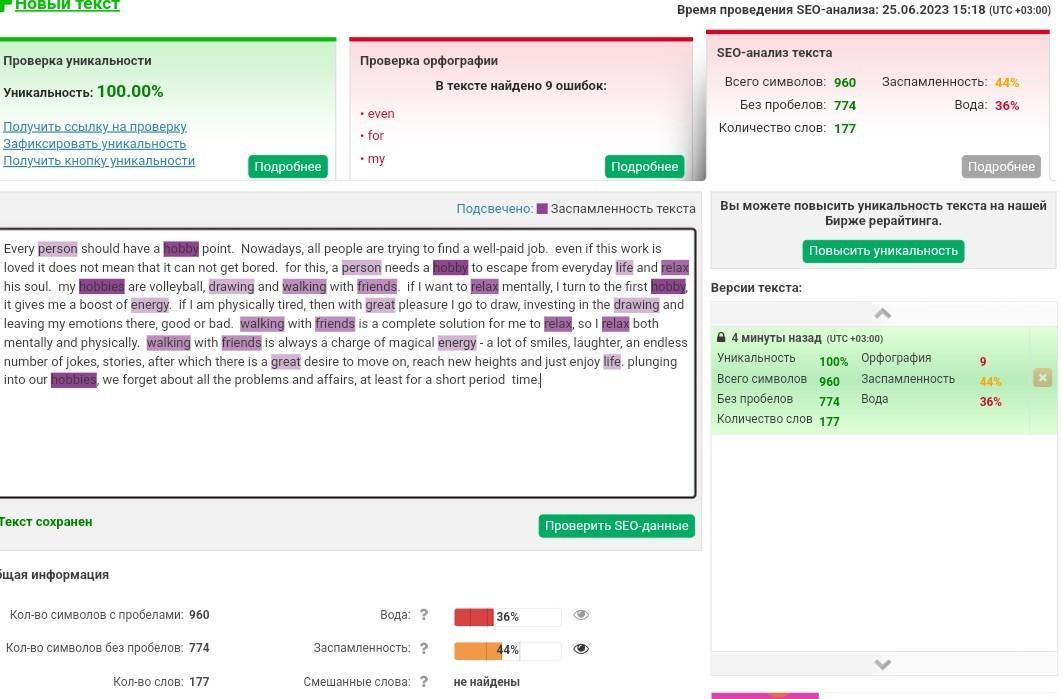Viewport: 1062px width, 699px height.
Task: Click the Зафиксировать уникальность link
Action: pyautogui.click(x=95, y=144)
